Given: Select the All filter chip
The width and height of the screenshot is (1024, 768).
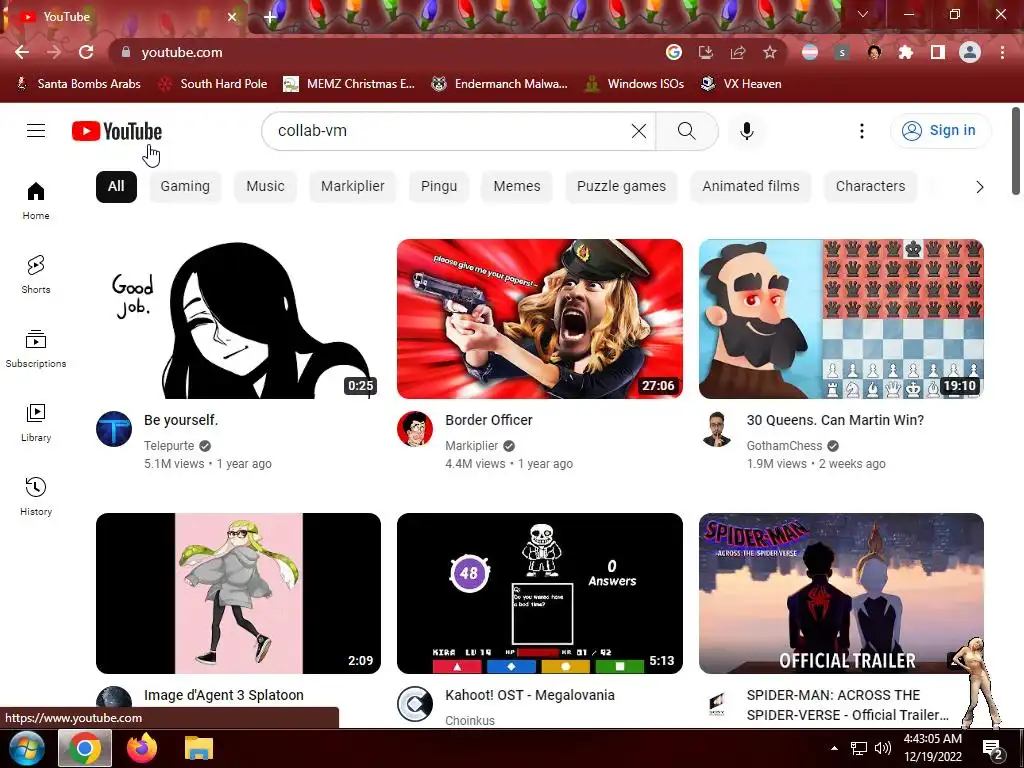Looking at the screenshot, I should [116, 186].
